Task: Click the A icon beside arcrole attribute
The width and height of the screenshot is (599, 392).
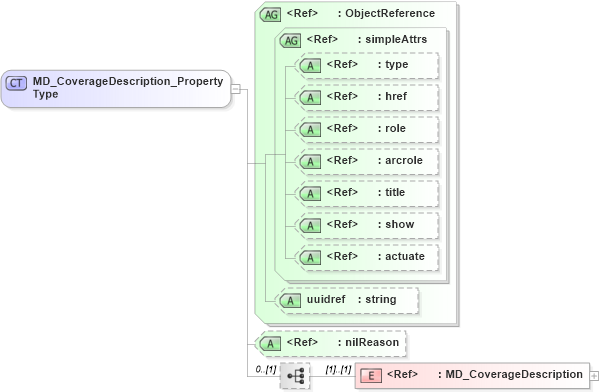Action: click(310, 162)
